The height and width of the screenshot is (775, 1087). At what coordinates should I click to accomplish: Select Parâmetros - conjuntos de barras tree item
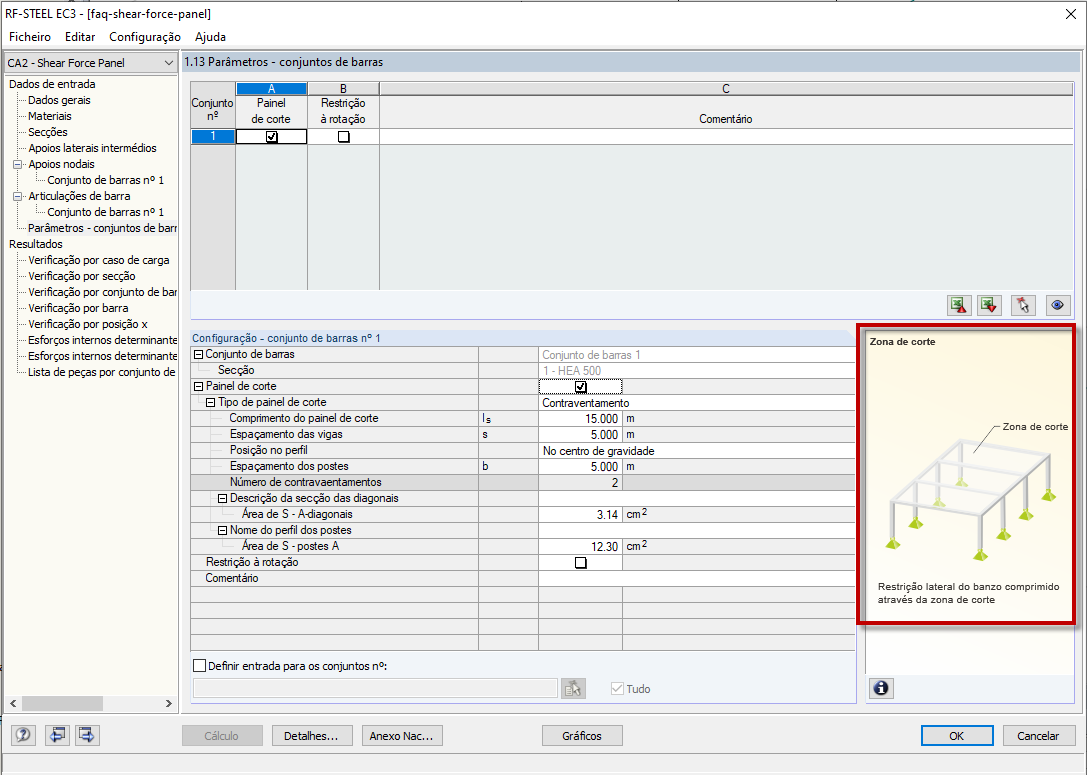click(x=102, y=228)
